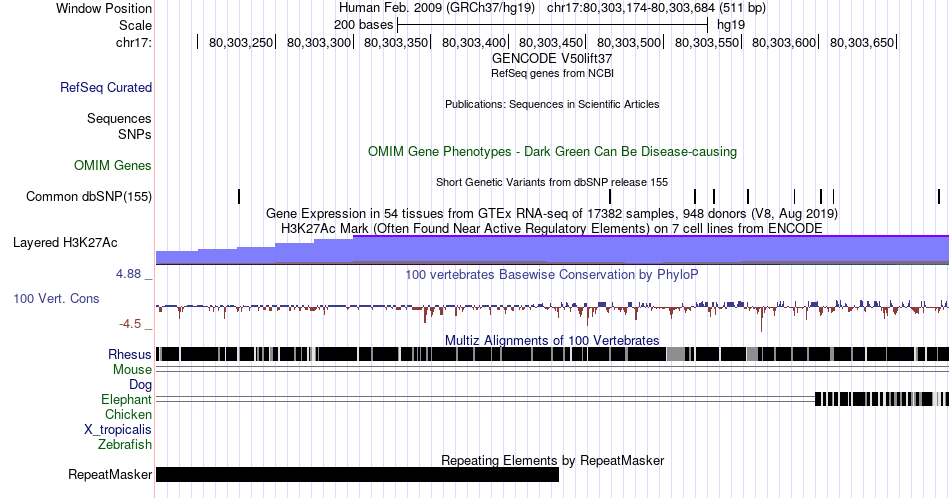This screenshot has width=950, height=498.
Task: Select the Common dbSNP(155) track label
Action: (88, 196)
